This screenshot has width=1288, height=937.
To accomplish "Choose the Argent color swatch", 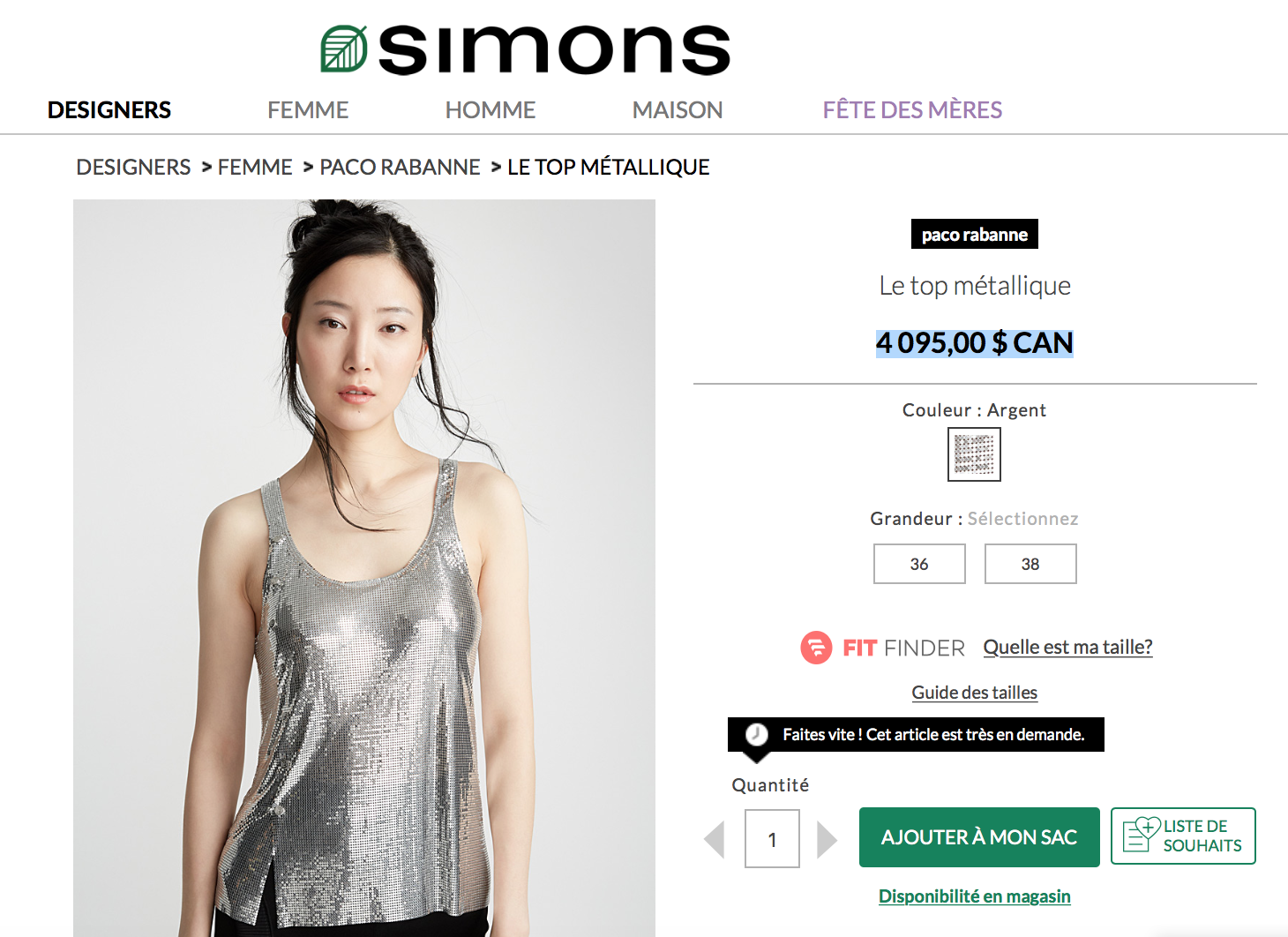I will tap(974, 454).
